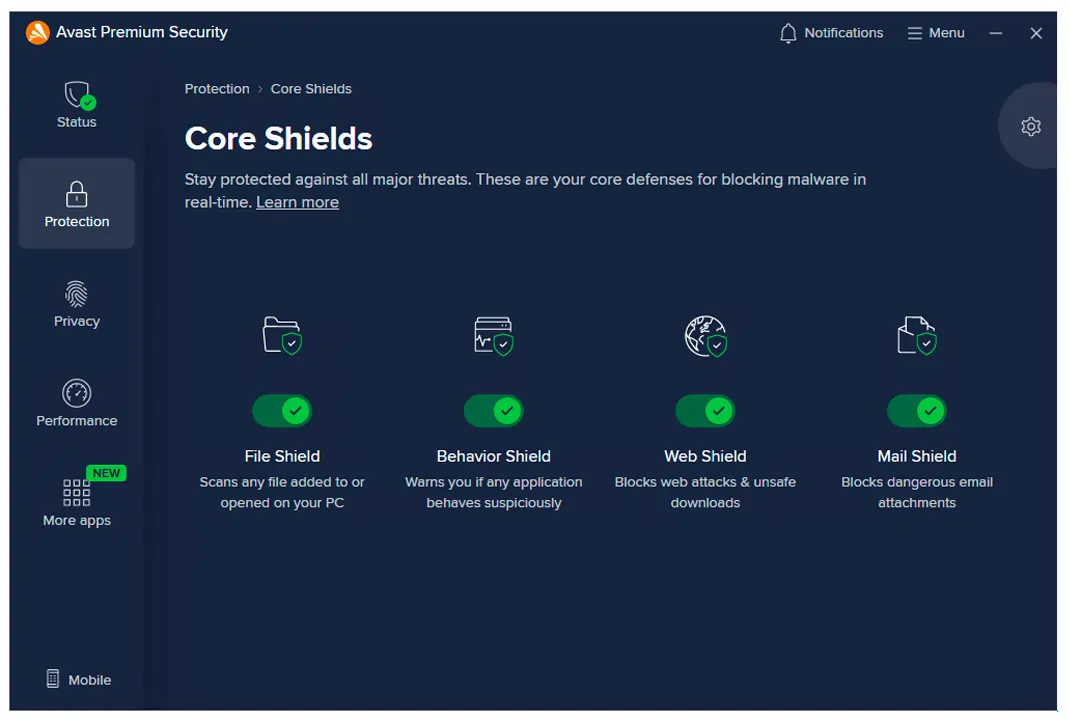Open the Status shield icon
Viewport: 1069px width, 721px height.
point(79,95)
